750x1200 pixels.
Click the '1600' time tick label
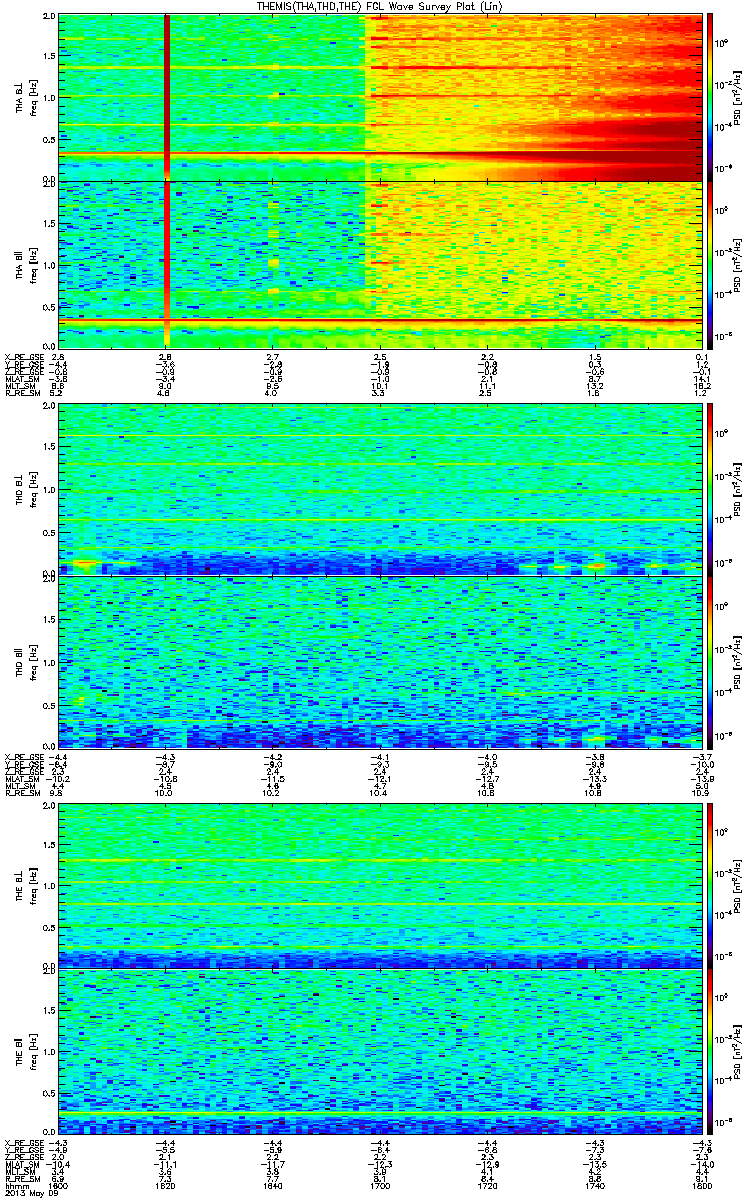(59, 1184)
